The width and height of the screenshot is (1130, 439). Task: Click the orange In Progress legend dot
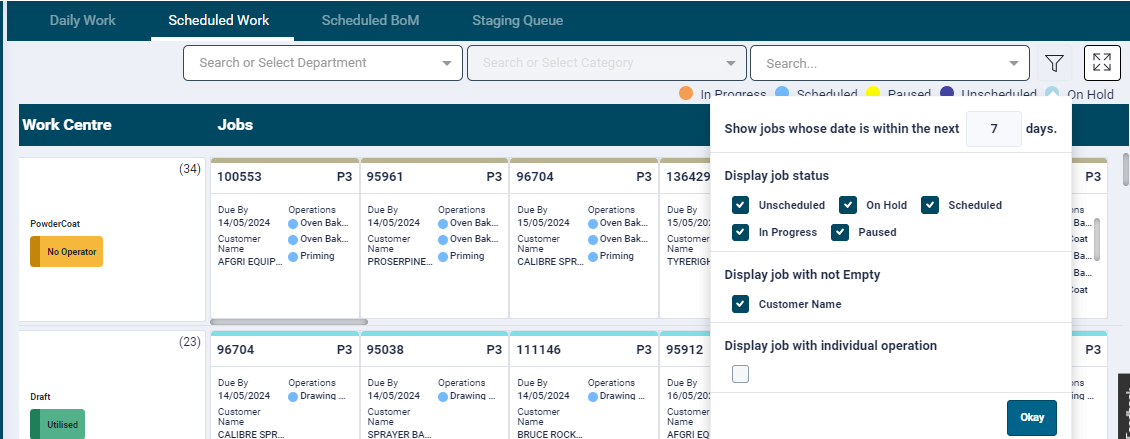coord(686,93)
